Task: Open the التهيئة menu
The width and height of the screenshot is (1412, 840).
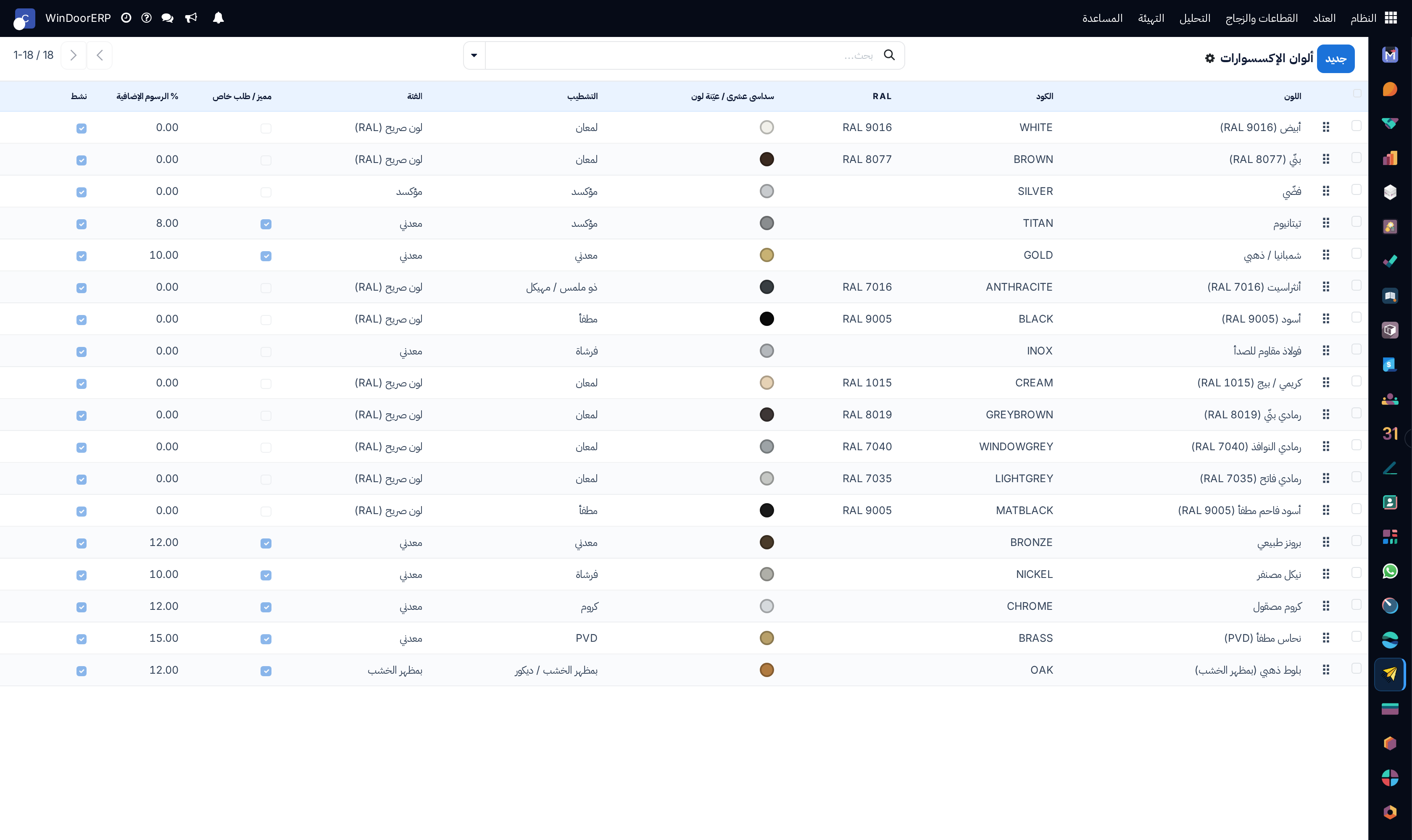Action: (1151, 18)
